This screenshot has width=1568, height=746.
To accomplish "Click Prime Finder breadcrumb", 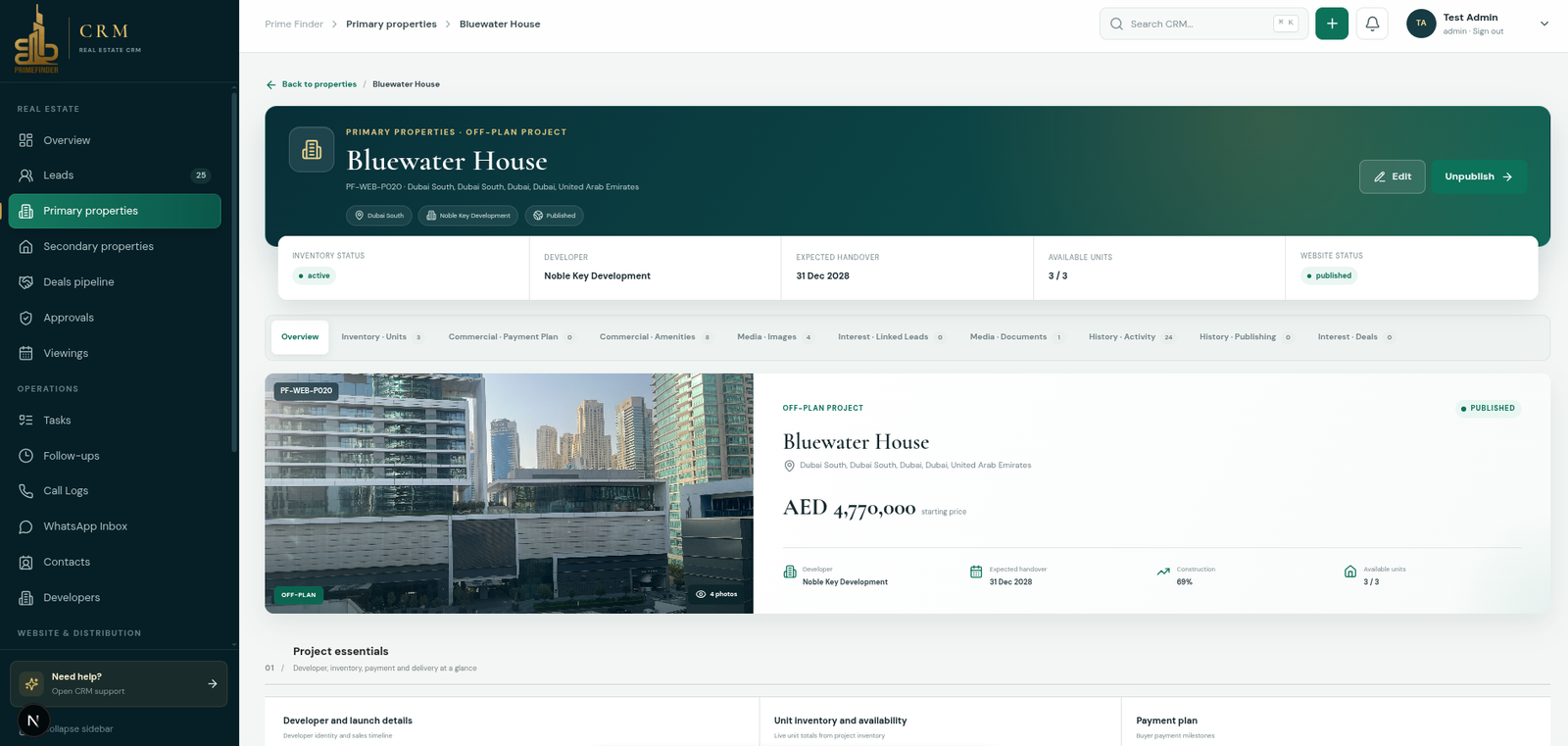I will [x=294, y=25].
